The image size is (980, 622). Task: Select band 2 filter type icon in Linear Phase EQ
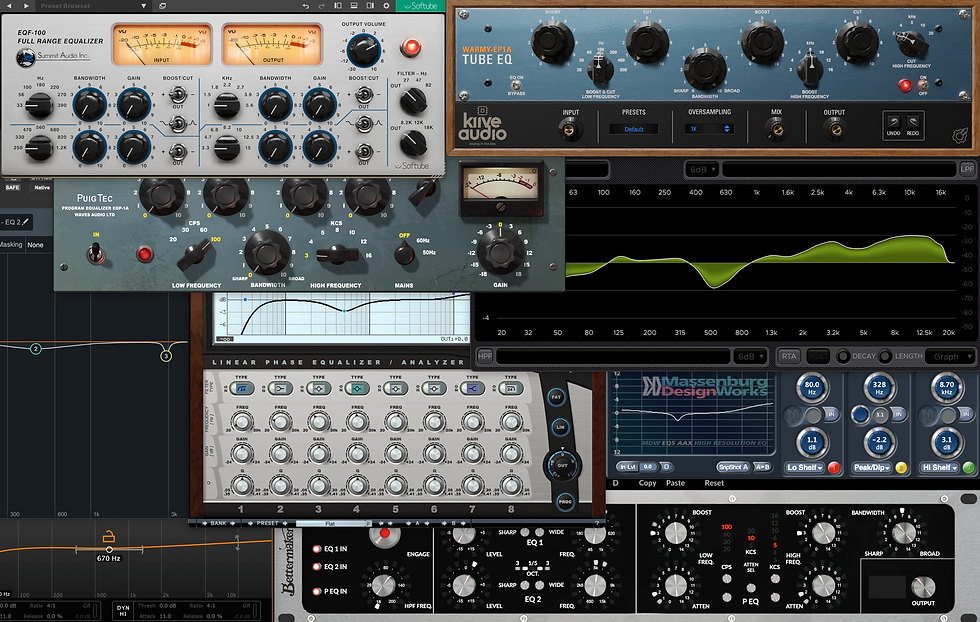(x=280, y=388)
